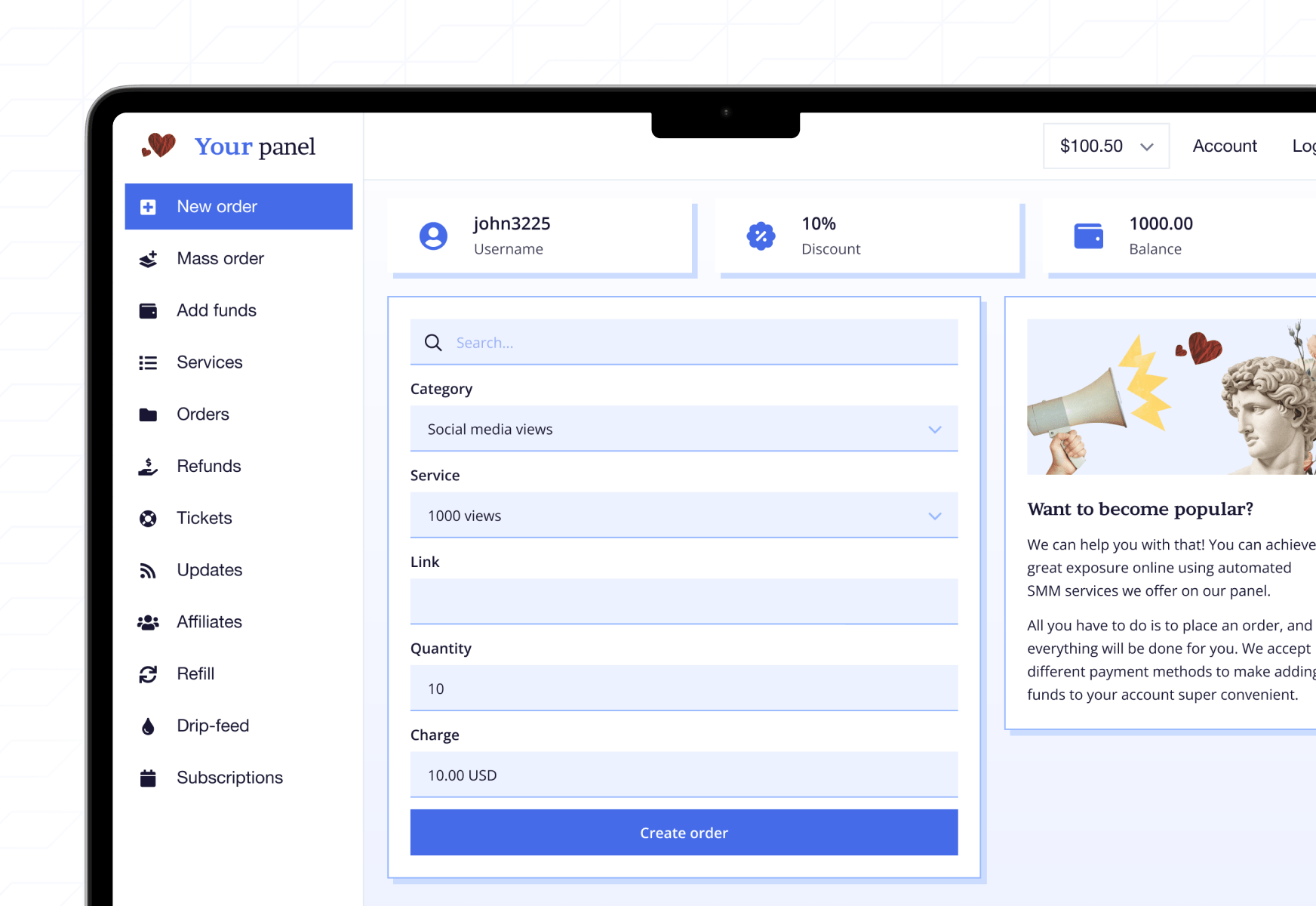Click the Refunds hand-with-dollar icon
Viewport: 1316px width, 906px height.
148,467
